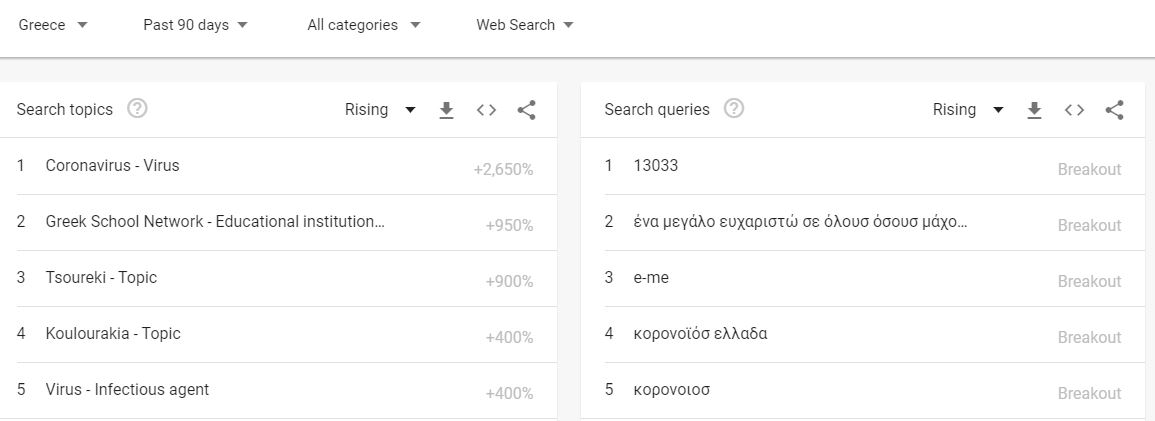
Task: Select the Koulourakia - Topic row
Action: tap(113, 334)
